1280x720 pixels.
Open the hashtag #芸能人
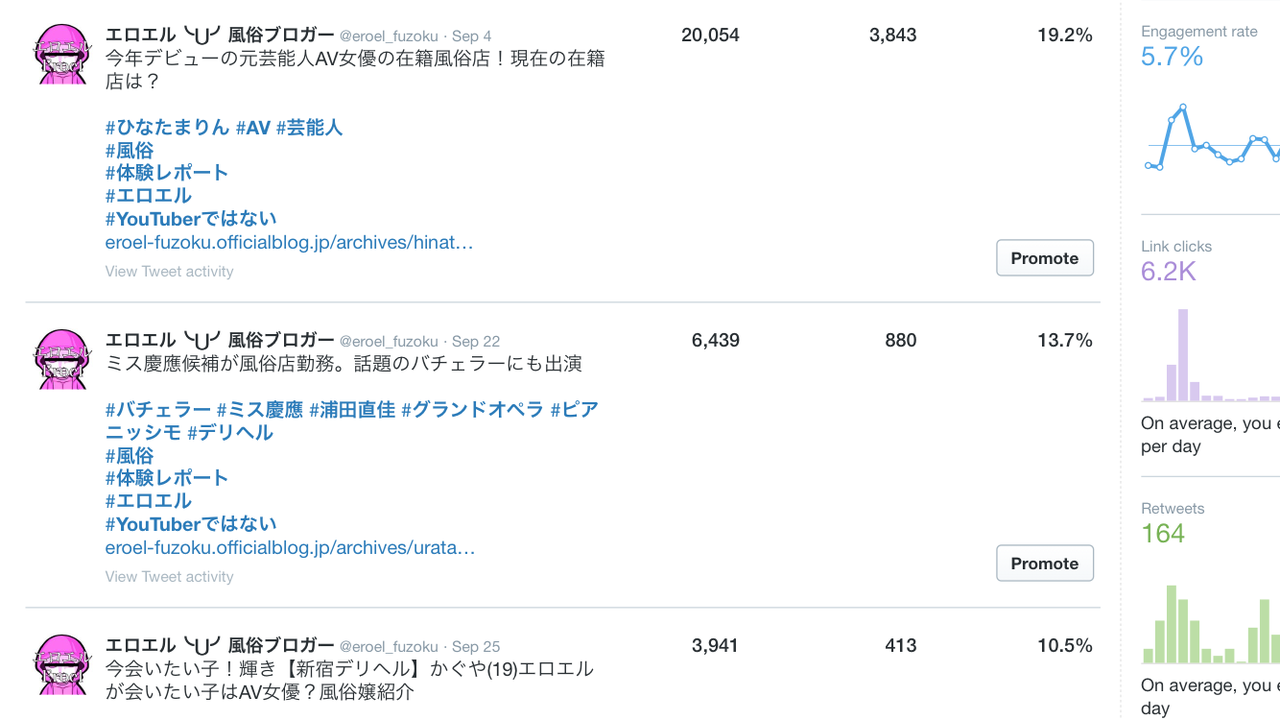[x=309, y=127]
